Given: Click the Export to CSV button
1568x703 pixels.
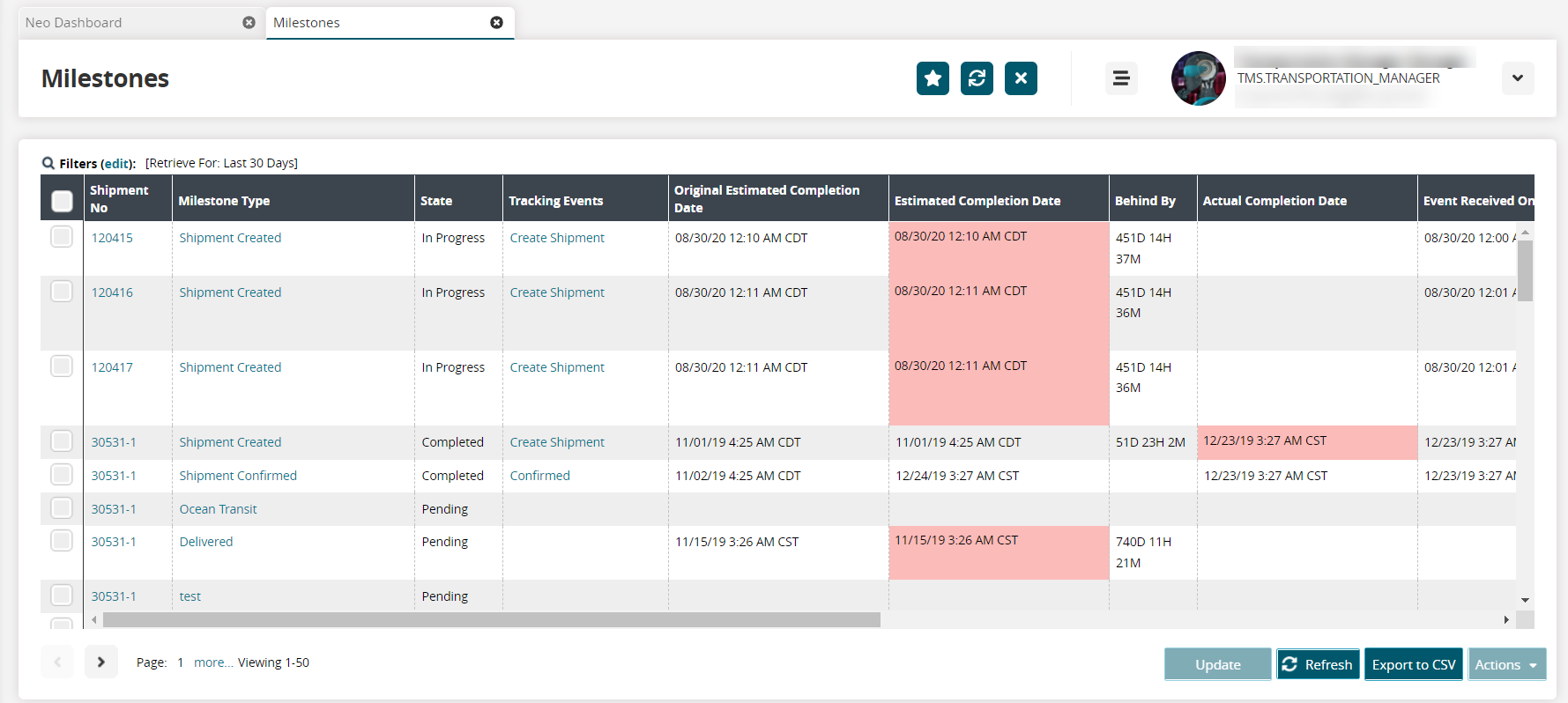Looking at the screenshot, I should click(x=1413, y=664).
